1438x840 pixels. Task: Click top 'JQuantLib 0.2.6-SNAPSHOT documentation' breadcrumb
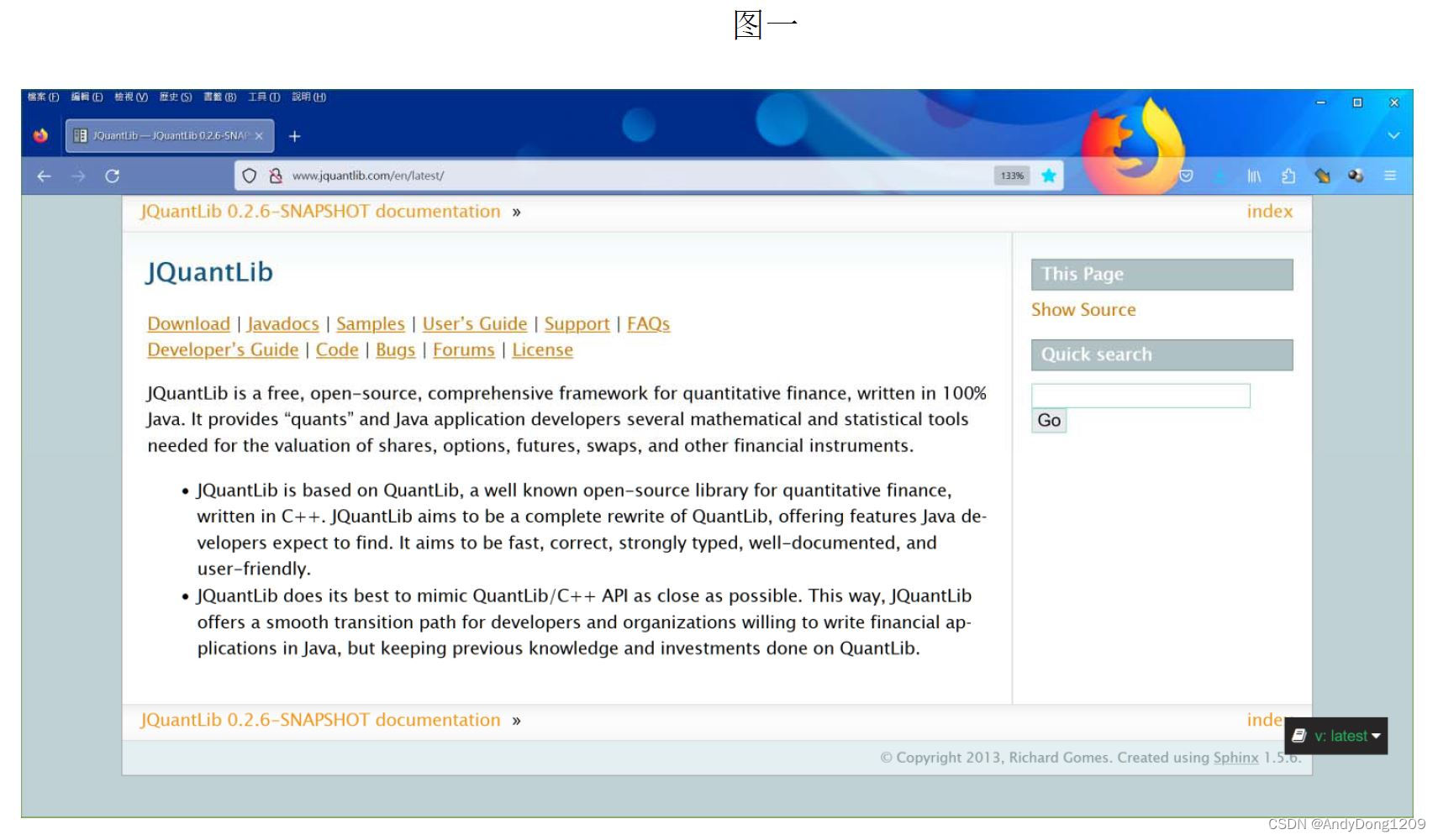pyautogui.click(x=320, y=212)
